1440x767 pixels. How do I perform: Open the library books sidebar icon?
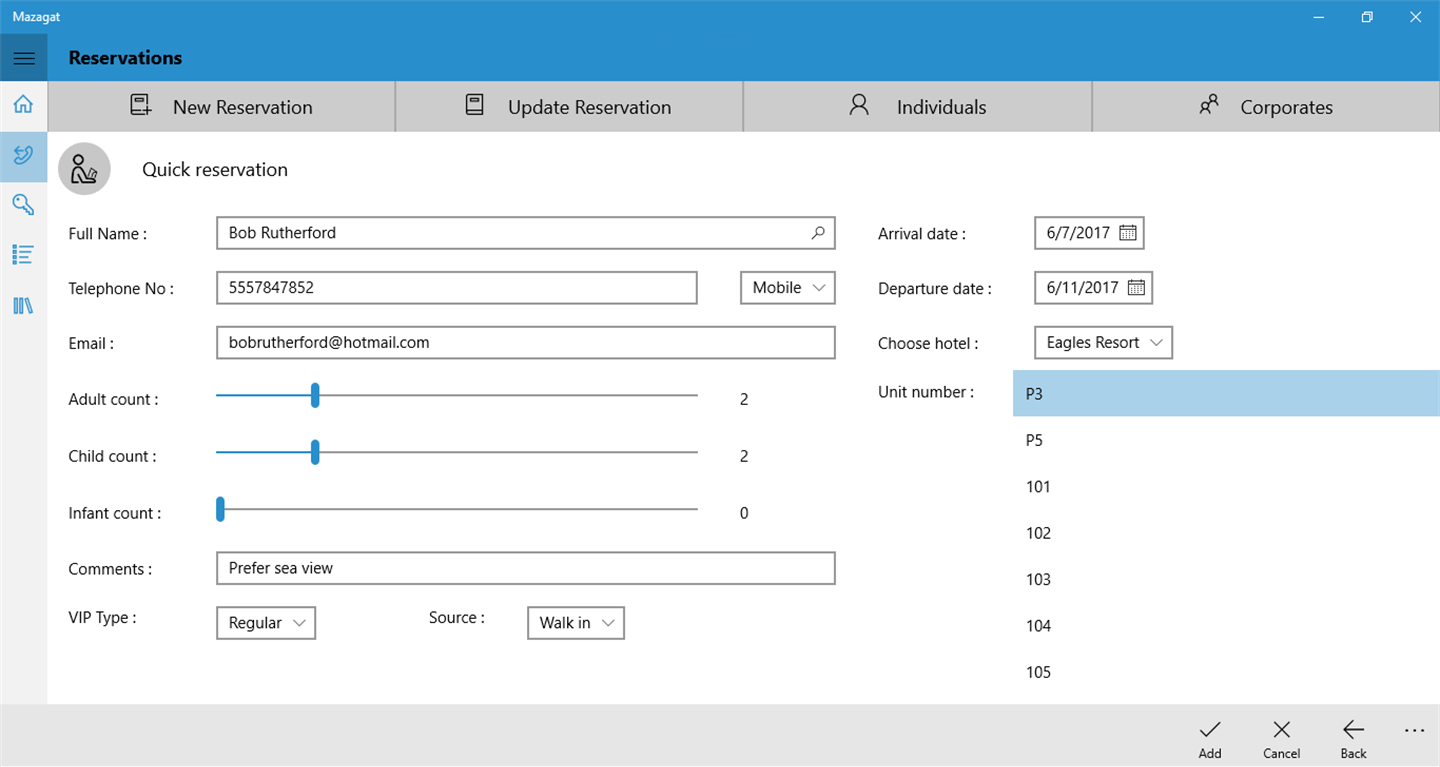coord(24,305)
